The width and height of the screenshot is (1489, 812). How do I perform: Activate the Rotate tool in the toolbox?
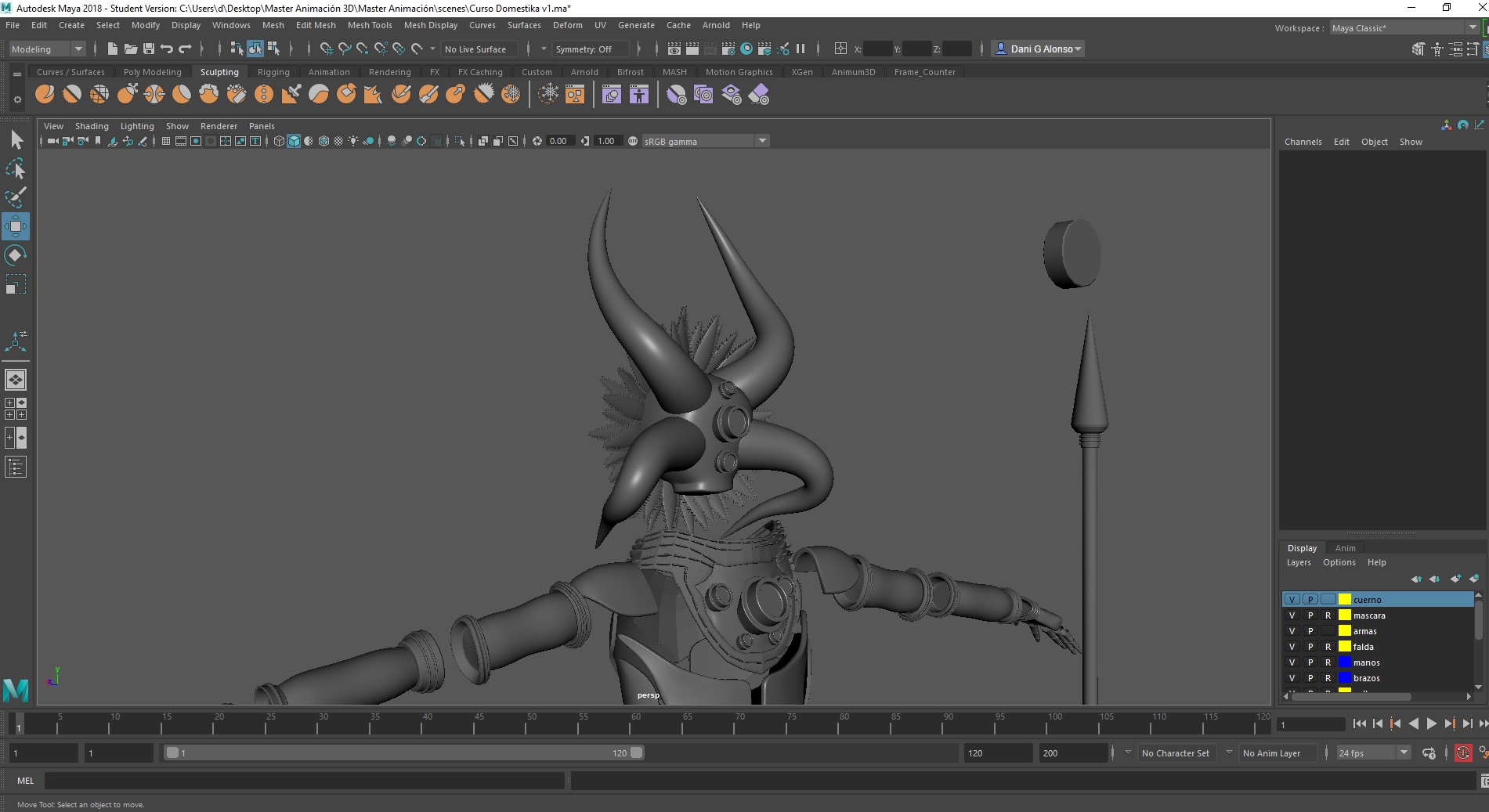pos(16,255)
